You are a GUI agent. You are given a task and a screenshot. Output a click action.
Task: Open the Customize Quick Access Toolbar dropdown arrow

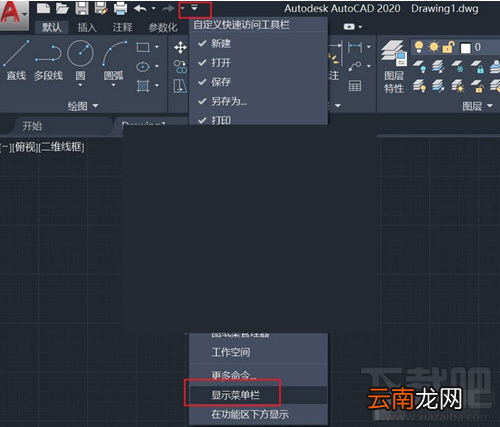click(x=194, y=8)
